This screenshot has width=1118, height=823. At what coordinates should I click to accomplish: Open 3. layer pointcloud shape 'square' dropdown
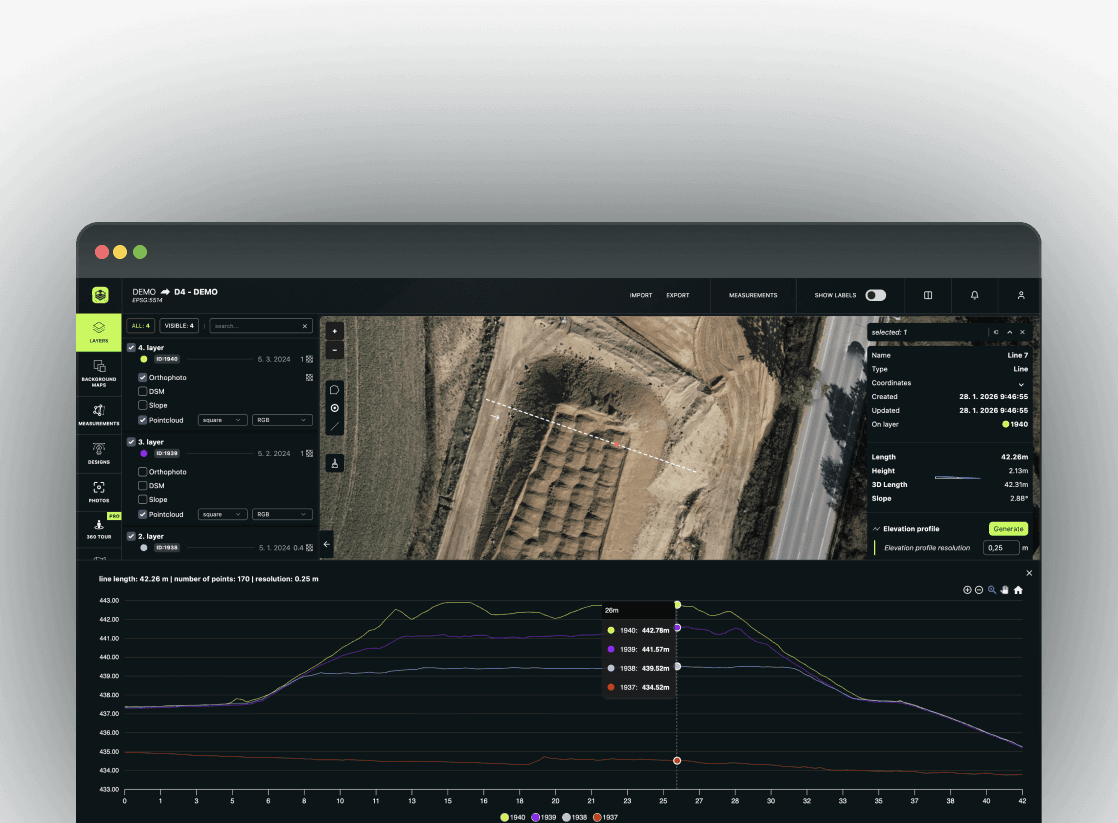click(222, 514)
